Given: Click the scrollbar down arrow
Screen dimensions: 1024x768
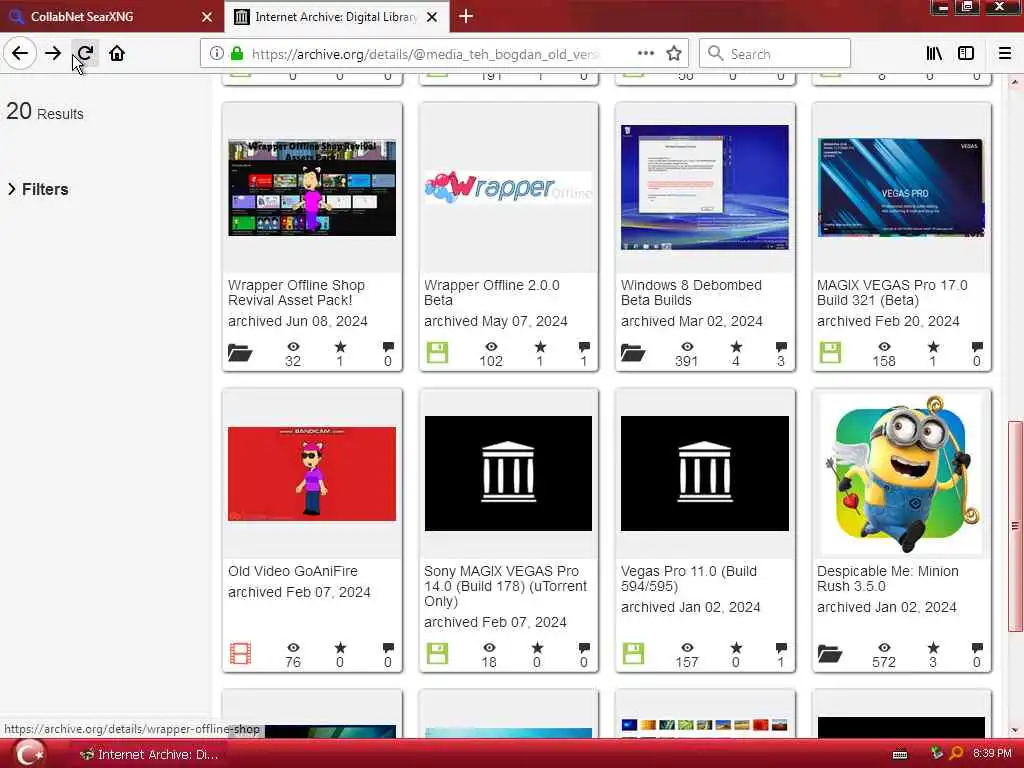Looking at the screenshot, I should pyautogui.click(x=1015, y=730).
